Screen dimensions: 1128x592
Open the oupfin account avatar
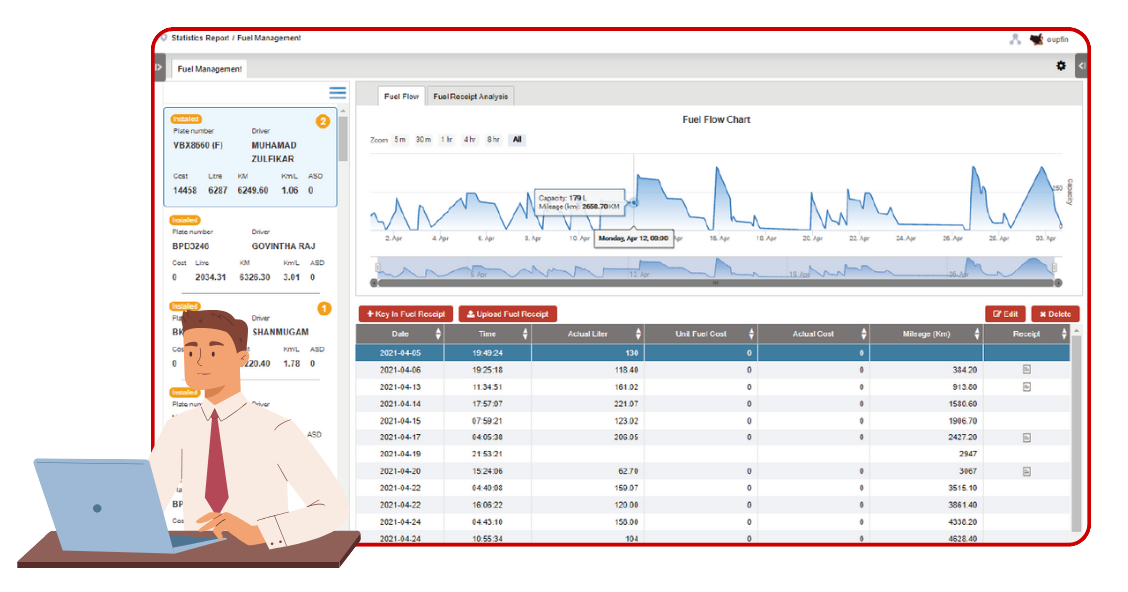click(x=1036, y=40)
